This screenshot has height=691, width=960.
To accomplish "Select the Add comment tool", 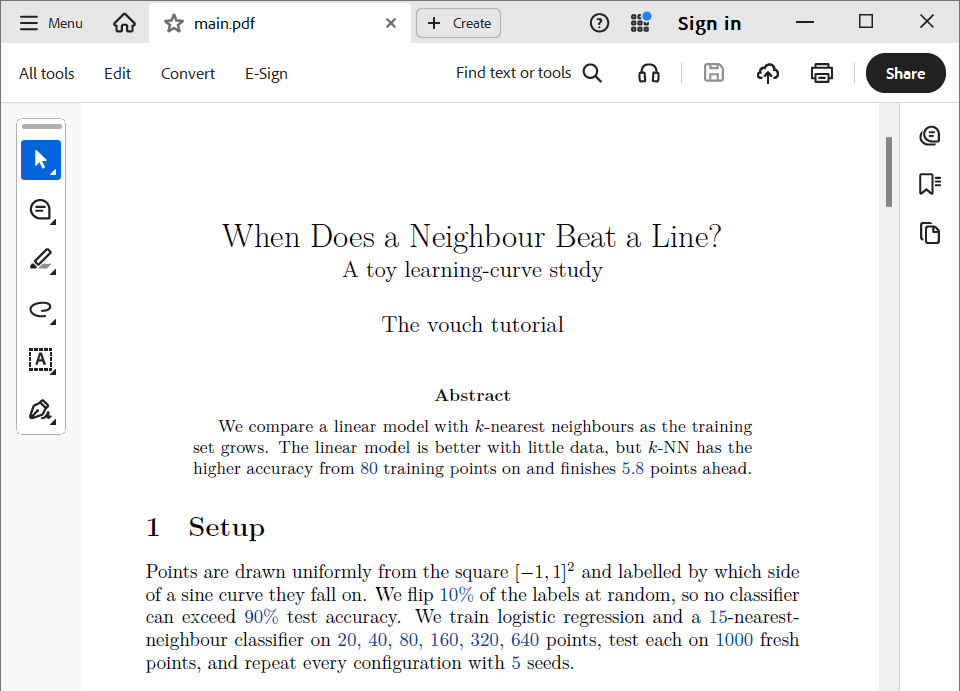I will pyautogui.click(x=41, y=210).
